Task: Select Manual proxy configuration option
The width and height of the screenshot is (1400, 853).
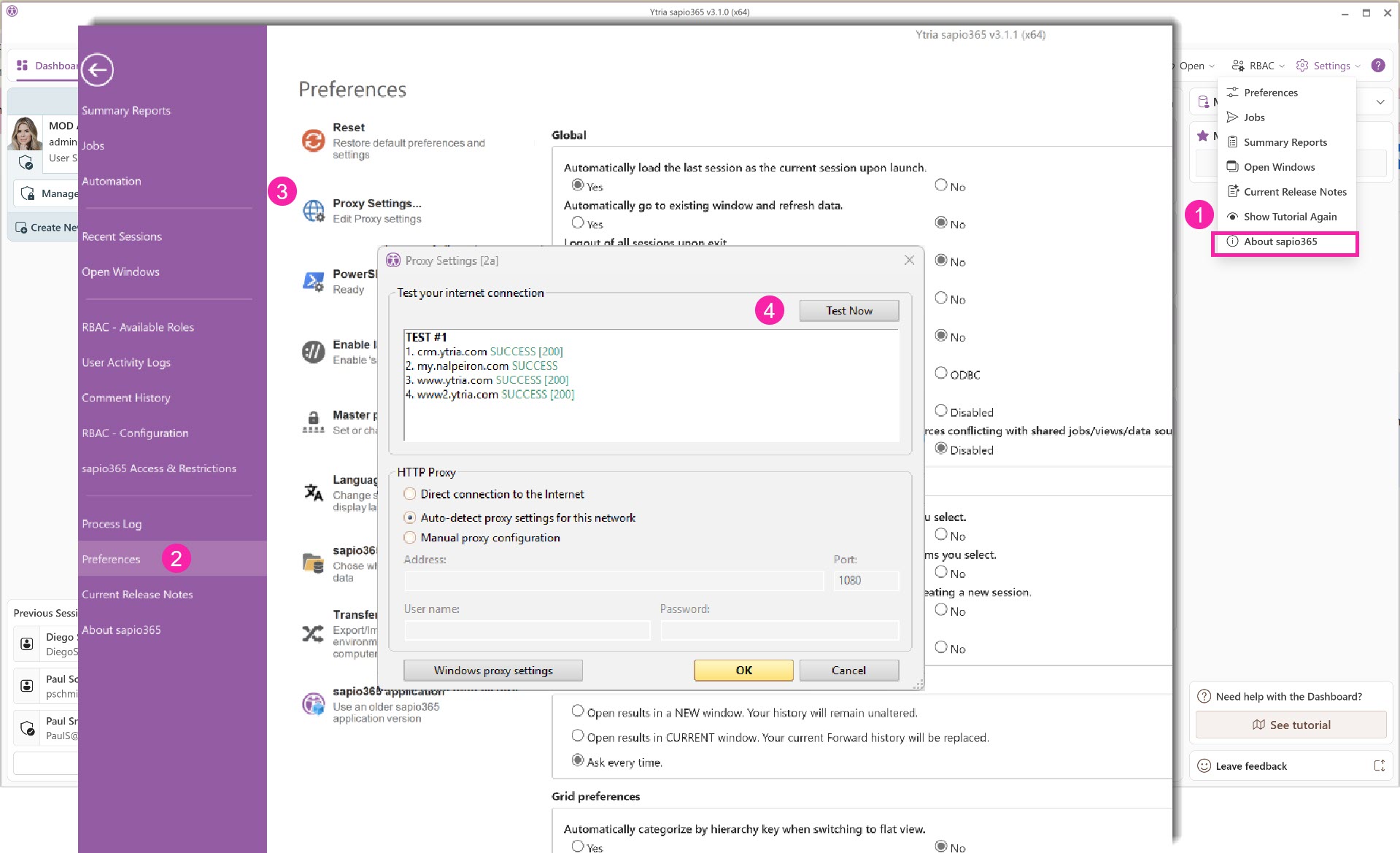Action: point(410,538)
